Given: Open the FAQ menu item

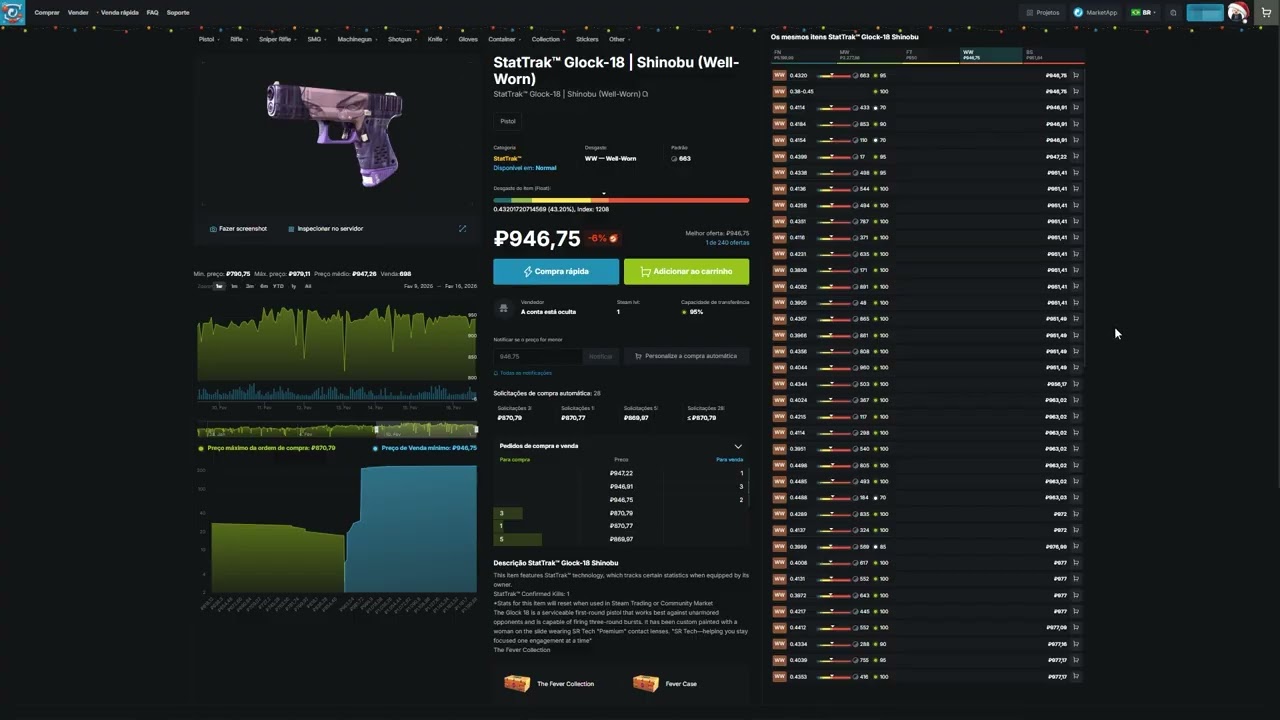Looking at the screenshot, I should [x=152, y=13].
